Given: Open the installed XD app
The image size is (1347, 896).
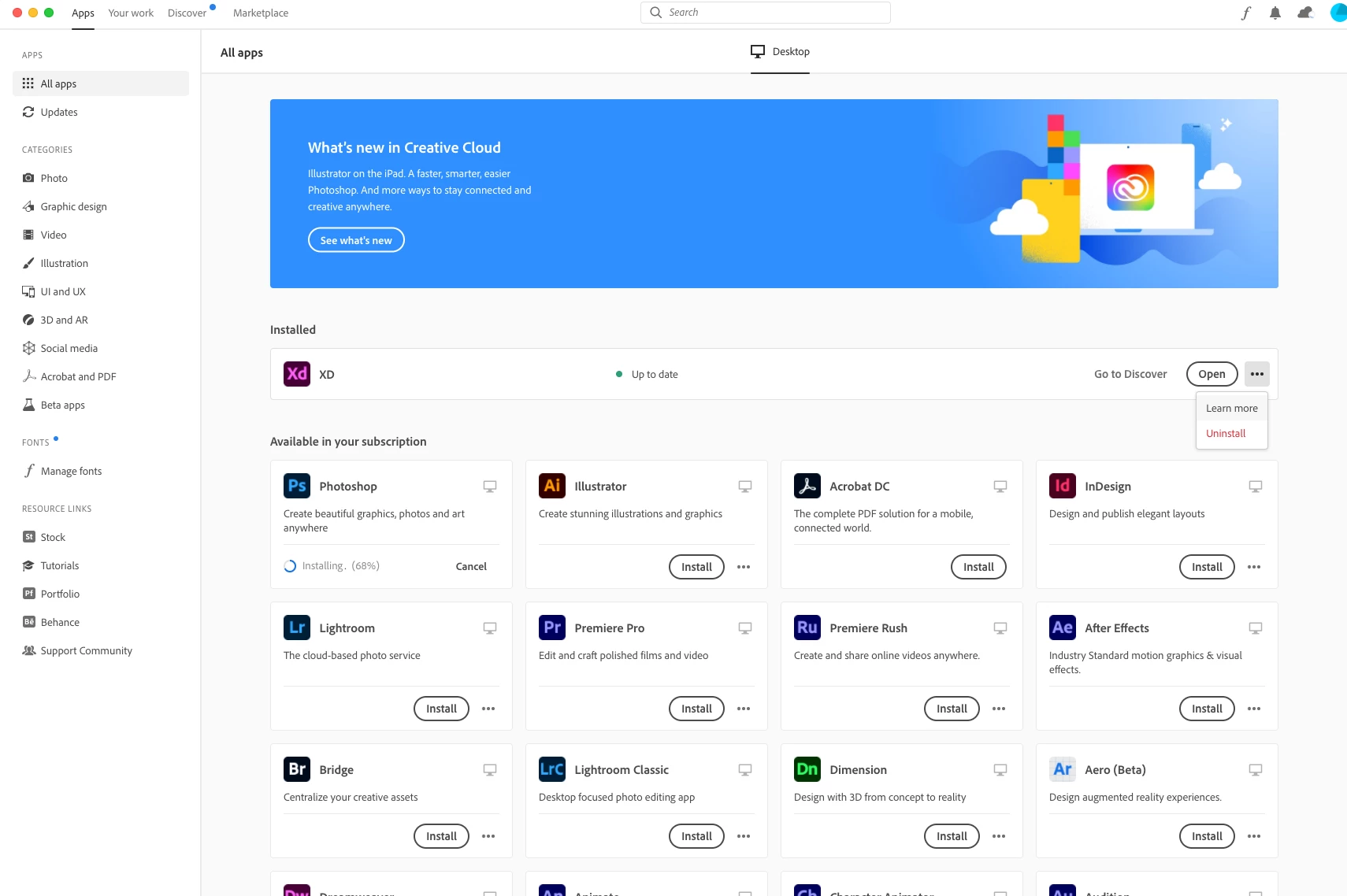Looking at the screenshot, I should tap(1212, 374).
